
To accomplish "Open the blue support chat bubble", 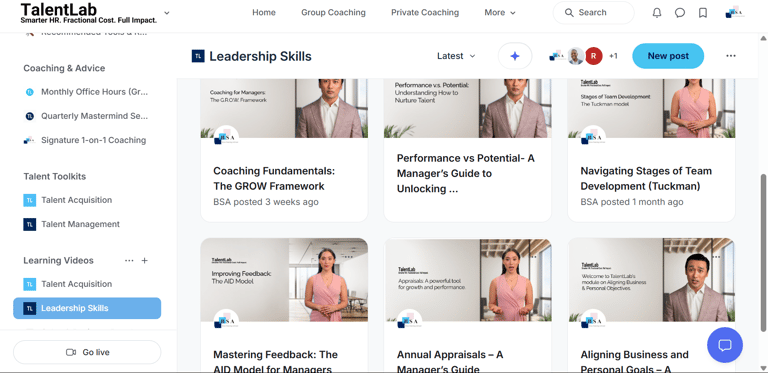I will 725,345.
